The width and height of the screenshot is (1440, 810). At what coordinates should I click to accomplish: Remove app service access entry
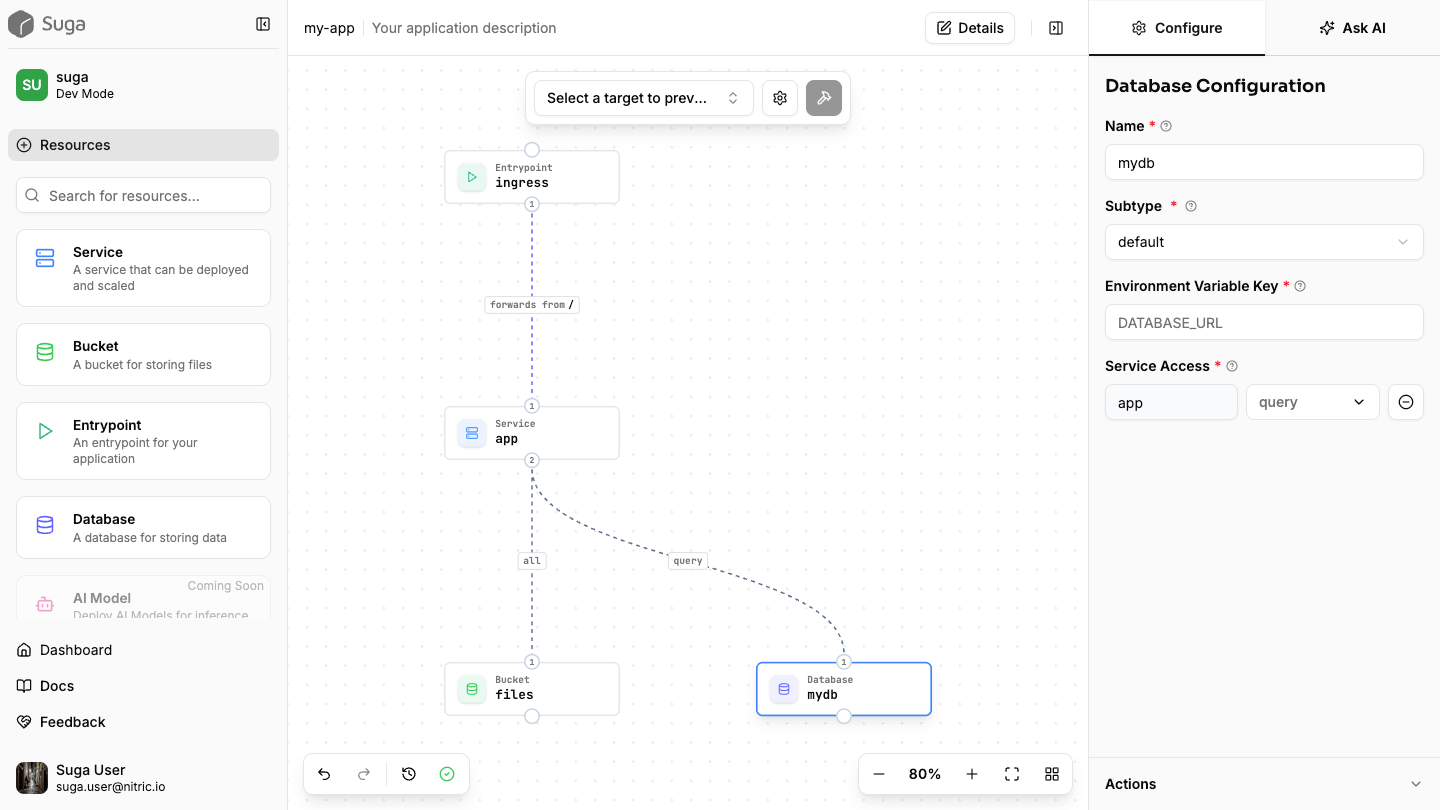pos(1406,402)
